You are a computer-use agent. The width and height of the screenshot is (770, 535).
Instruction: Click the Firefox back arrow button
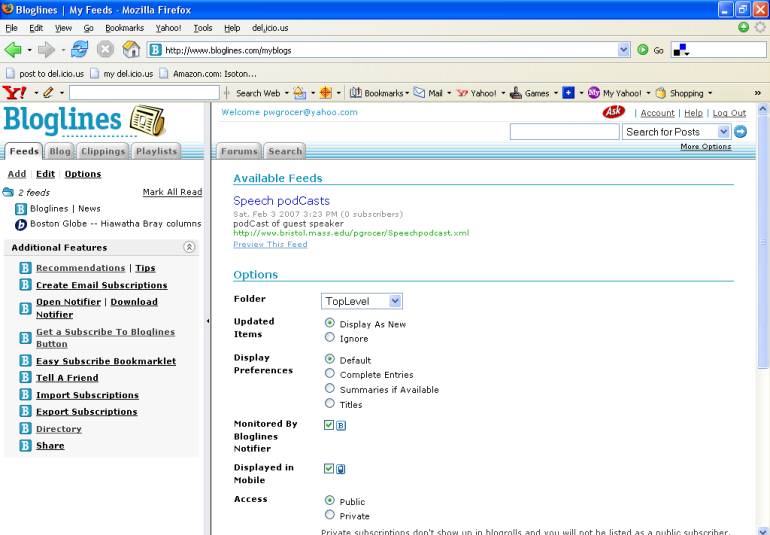pos(13,50)
